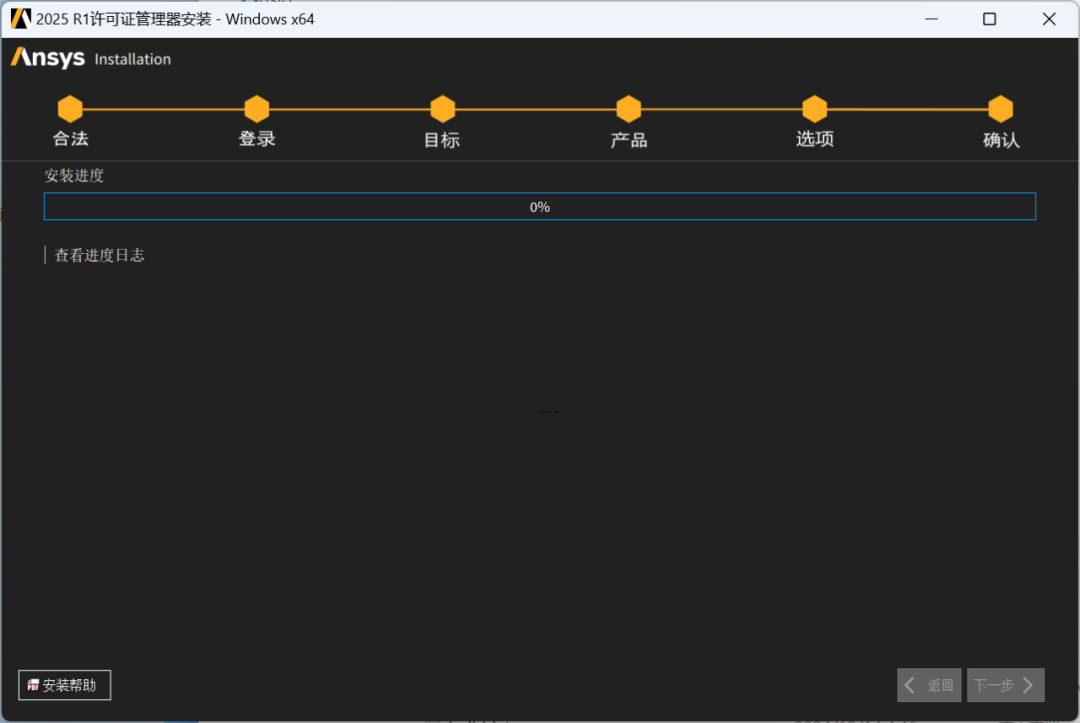The image size is (1080, 723).
Task: Click the 确认 step hexagon
Action: coord(1001,109)
